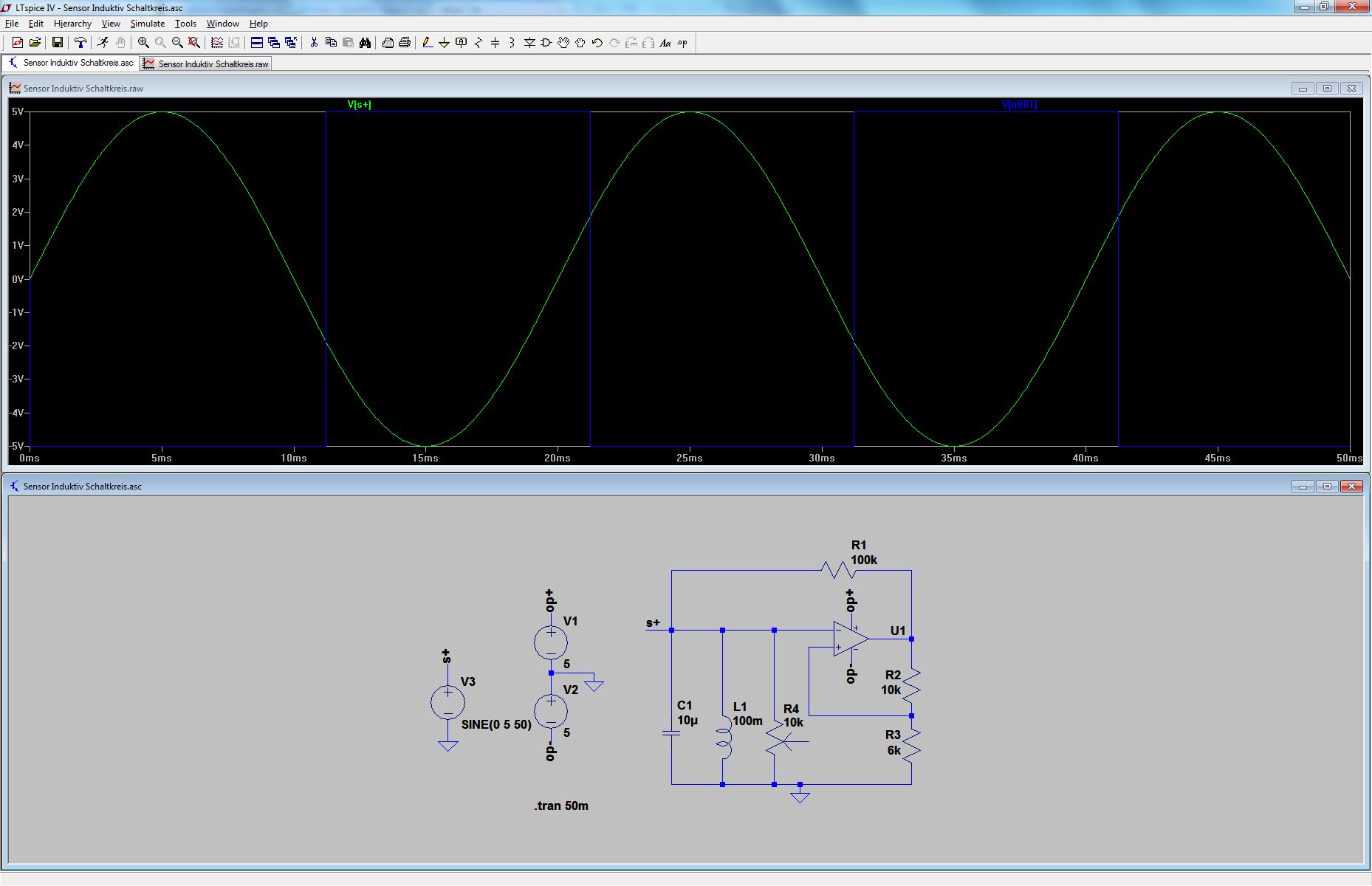Screen dimensions: 1372x886
Task: Click the .tran 50m directive text
Action: coord(561,806)
